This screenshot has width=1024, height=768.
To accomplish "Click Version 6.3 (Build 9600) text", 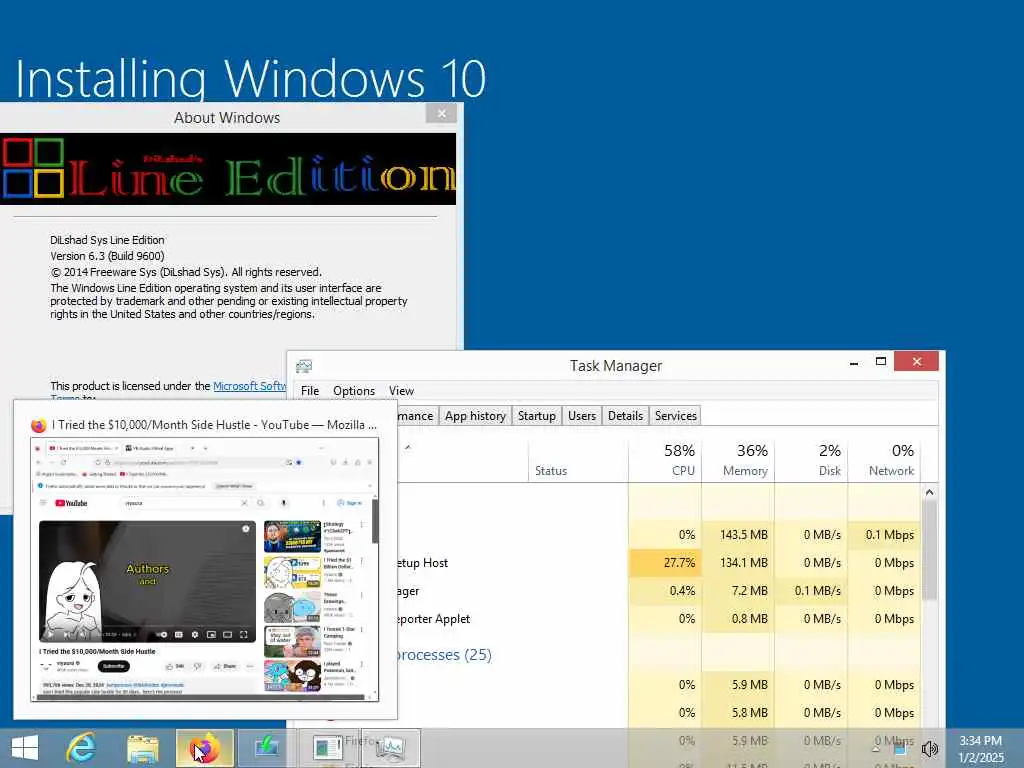I will point(107,256).
